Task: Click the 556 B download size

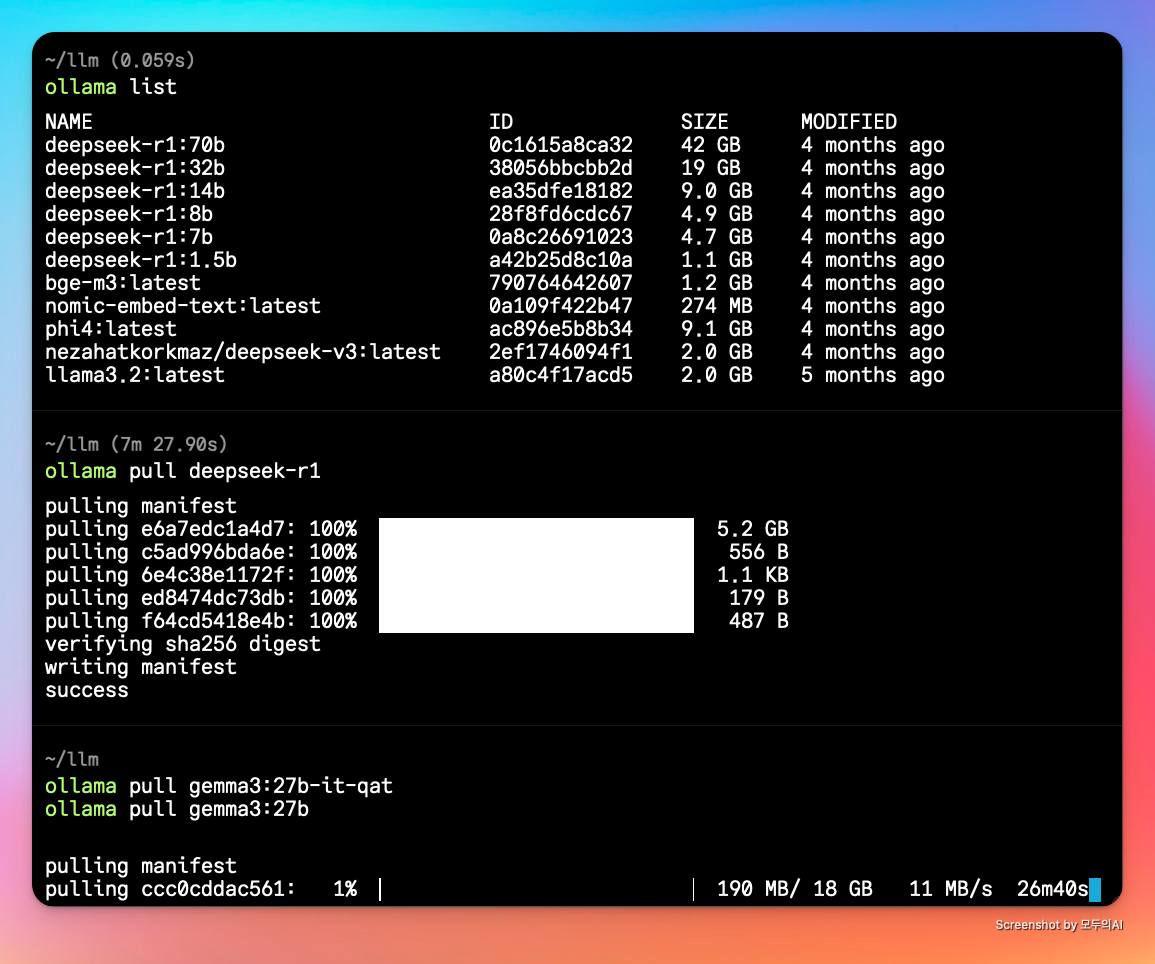Action: [759, 552]
